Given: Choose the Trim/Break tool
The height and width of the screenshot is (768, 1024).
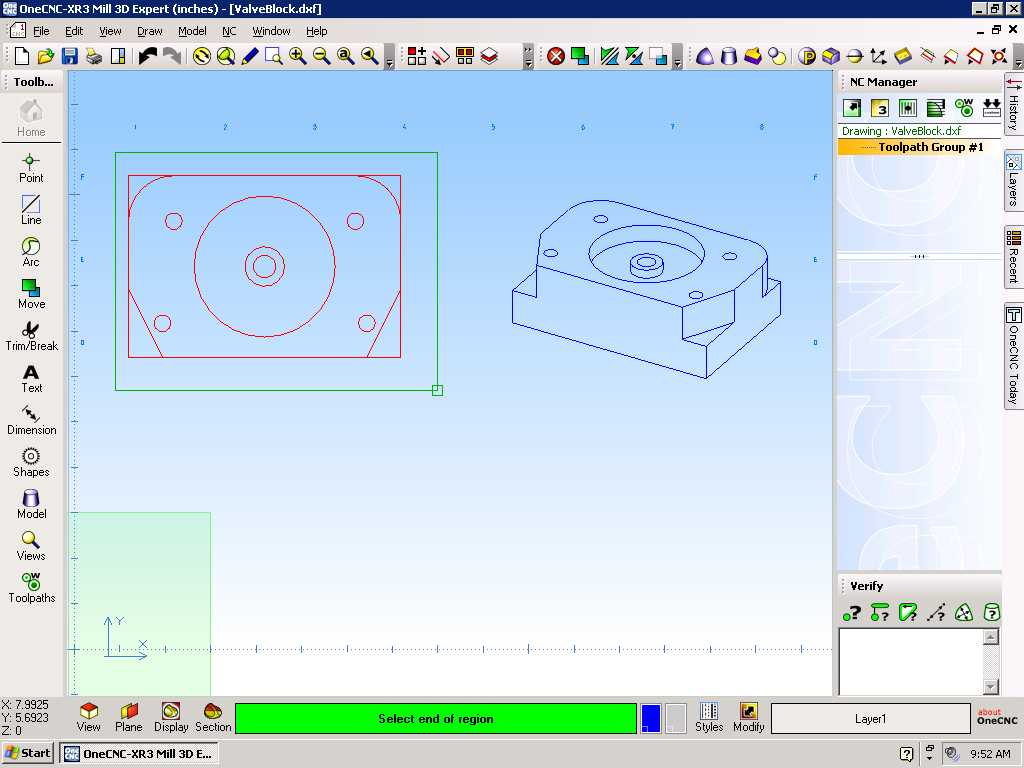Looking at the screenshot, I should click(x=31, y=336).
